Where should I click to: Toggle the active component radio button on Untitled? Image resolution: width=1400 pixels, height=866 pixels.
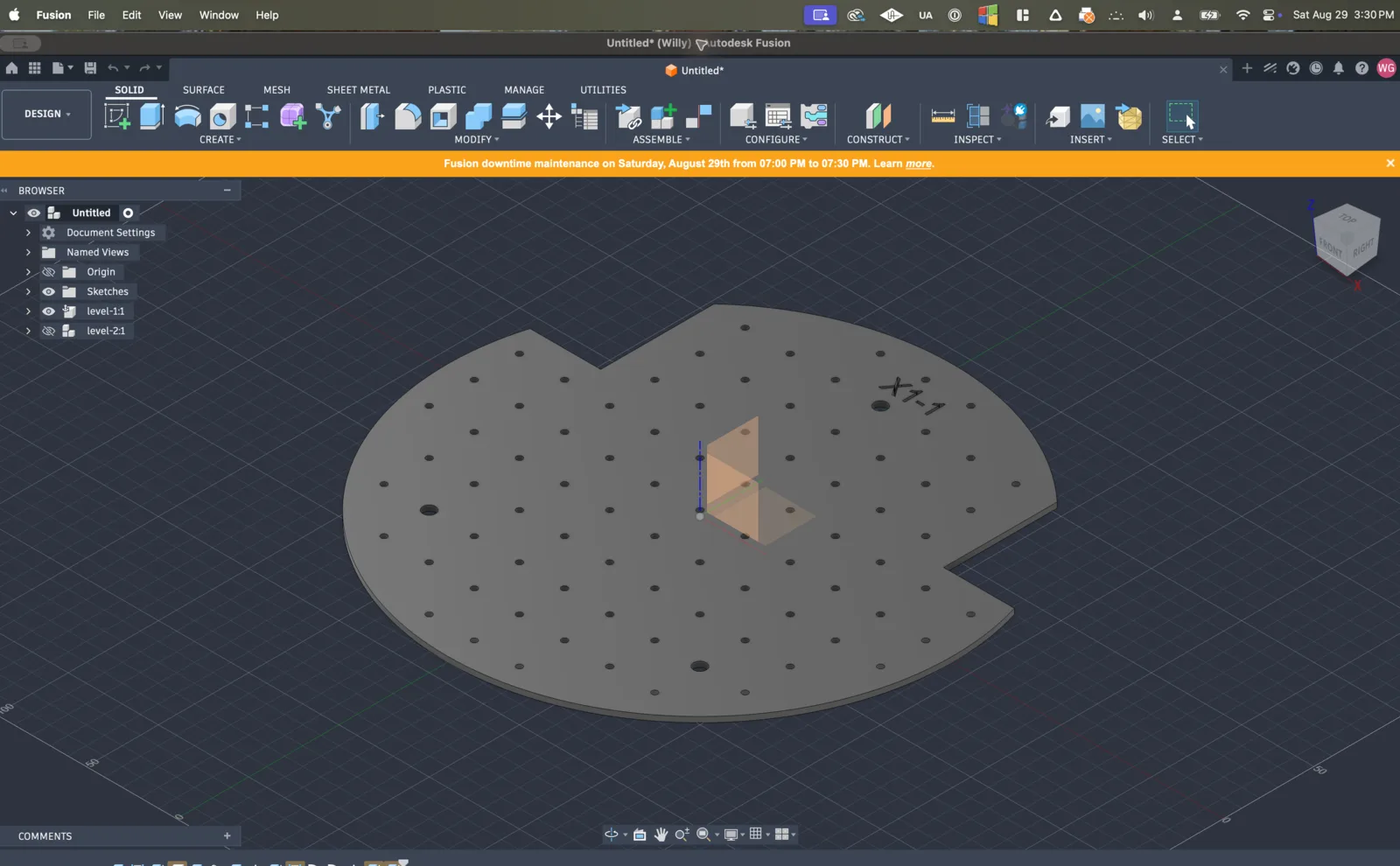(128, 213)
